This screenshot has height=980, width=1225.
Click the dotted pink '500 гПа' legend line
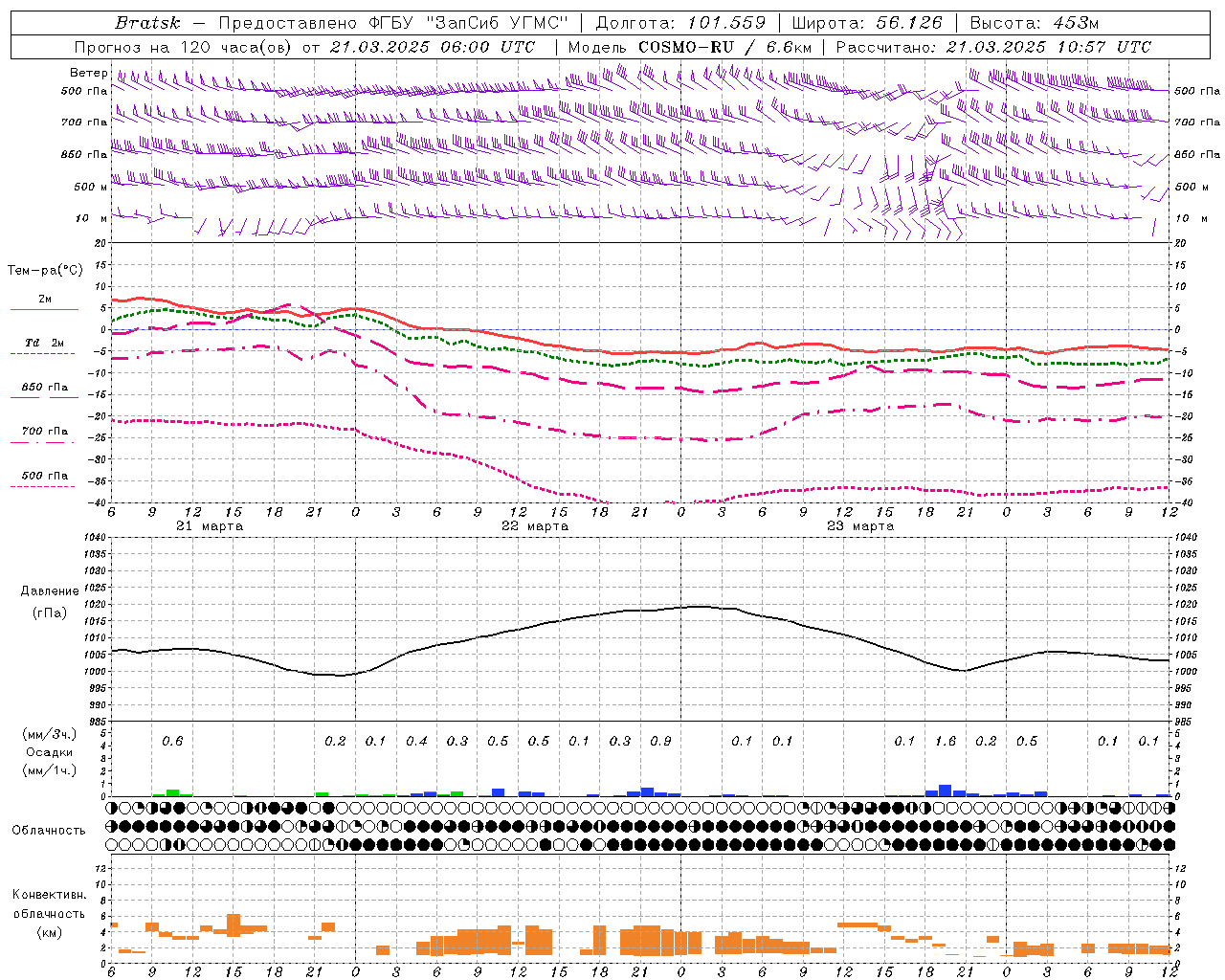point(43,487)
